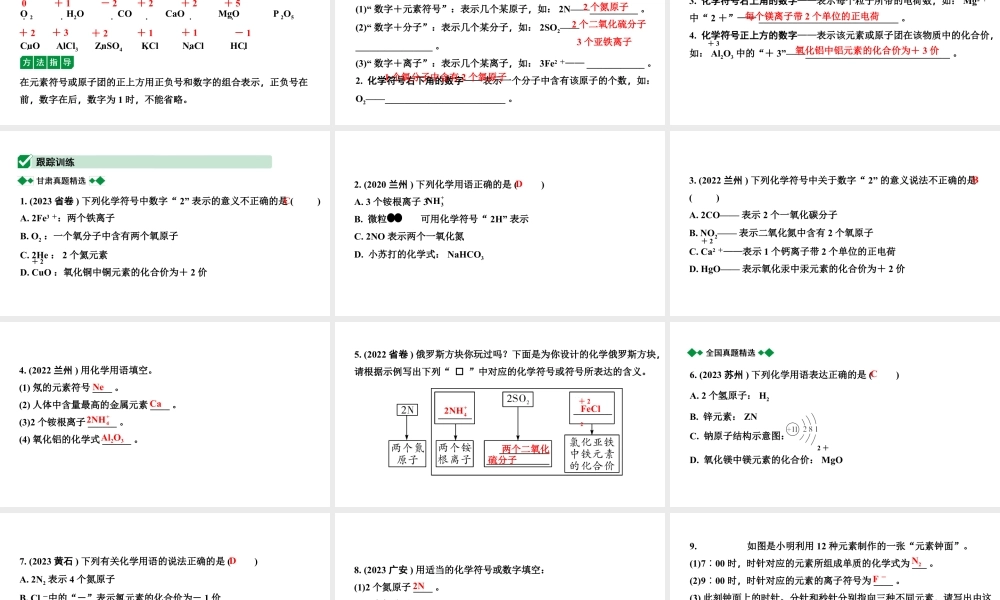Click the red +3 valence annotation above AlCl3

pyautogui.click(x=60, y=31)
